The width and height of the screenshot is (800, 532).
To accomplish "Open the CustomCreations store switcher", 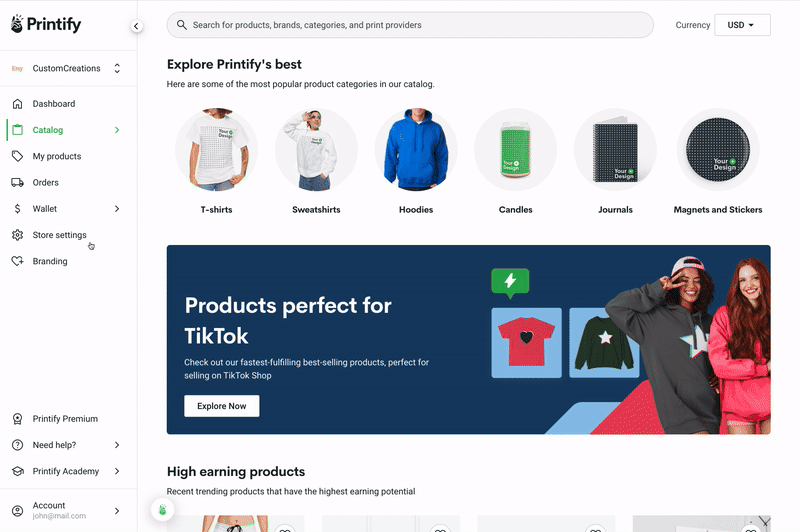I will click(x=68, y=68).
